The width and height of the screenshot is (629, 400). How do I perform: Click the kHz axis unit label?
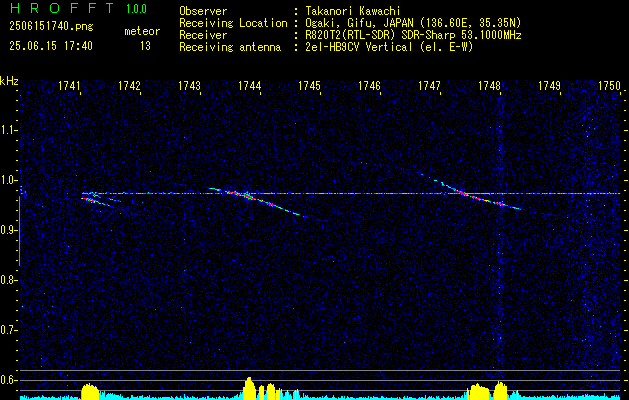click(x=9, y=81)
